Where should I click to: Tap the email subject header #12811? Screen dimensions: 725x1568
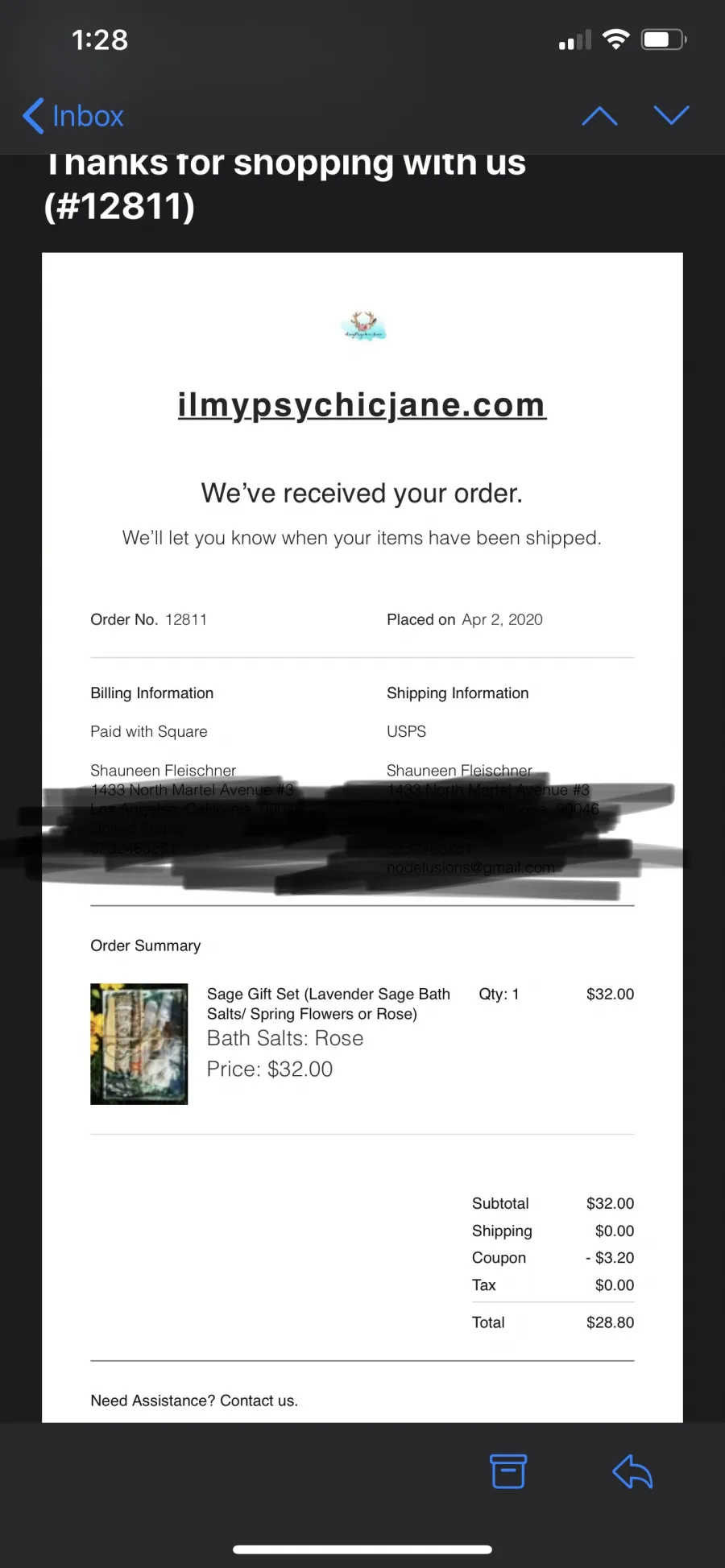[x=119, y=206]
